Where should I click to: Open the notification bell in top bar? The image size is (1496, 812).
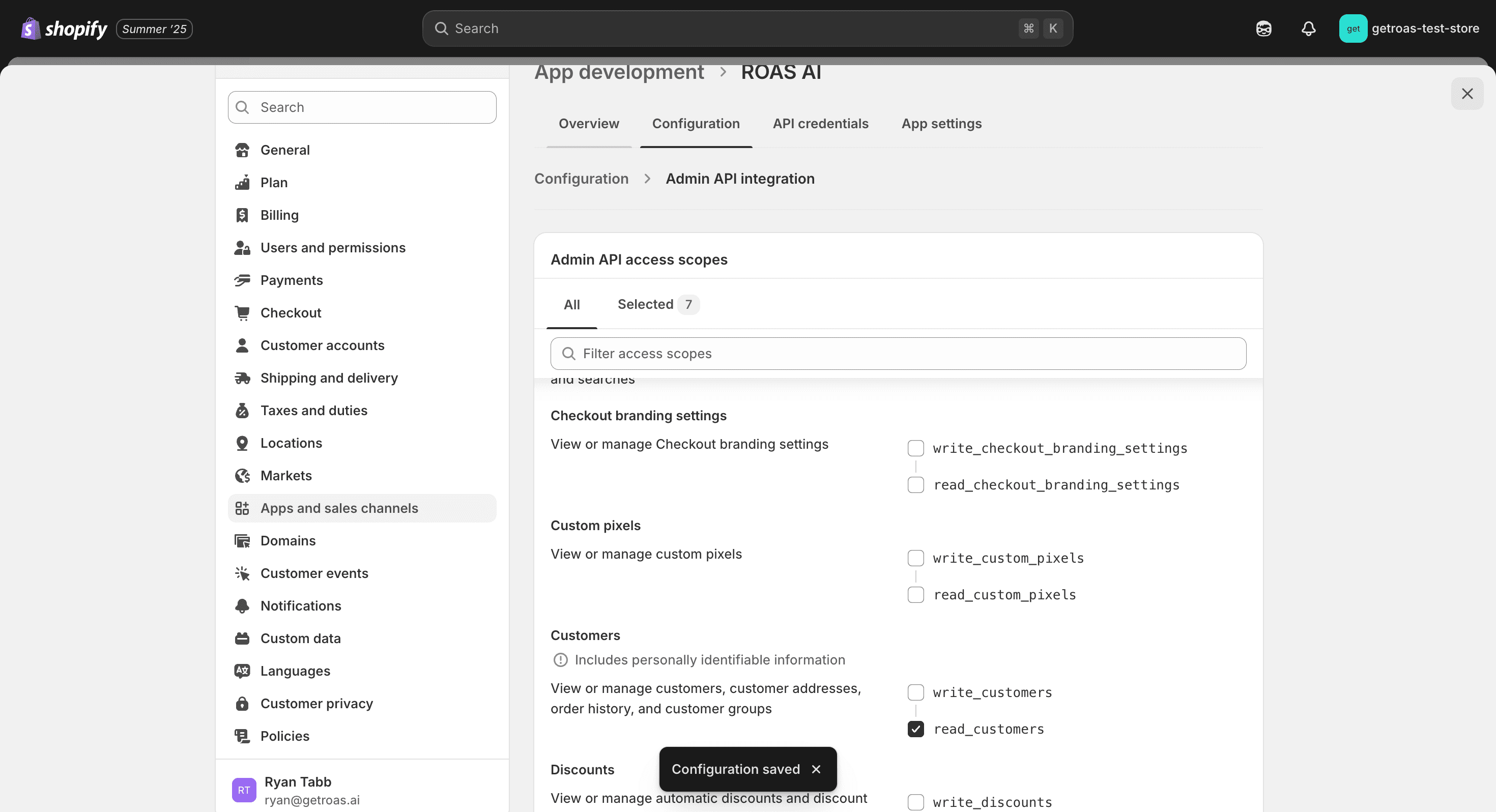tap(1308, 28)
